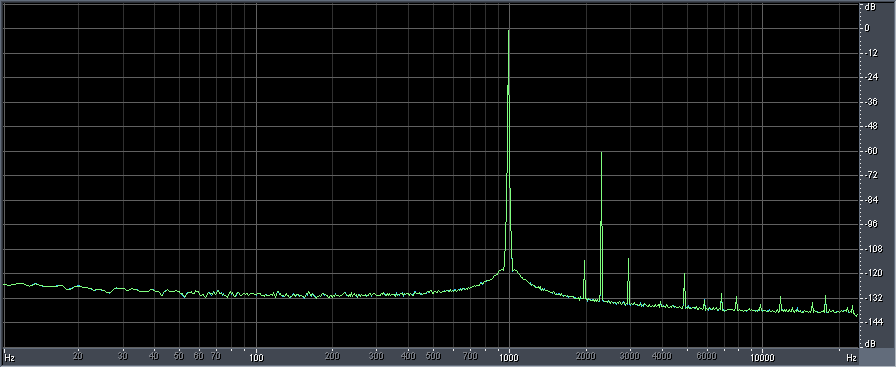Select the -36 dB level label
Screen dimensions: 896x367
tap(870, 102)
